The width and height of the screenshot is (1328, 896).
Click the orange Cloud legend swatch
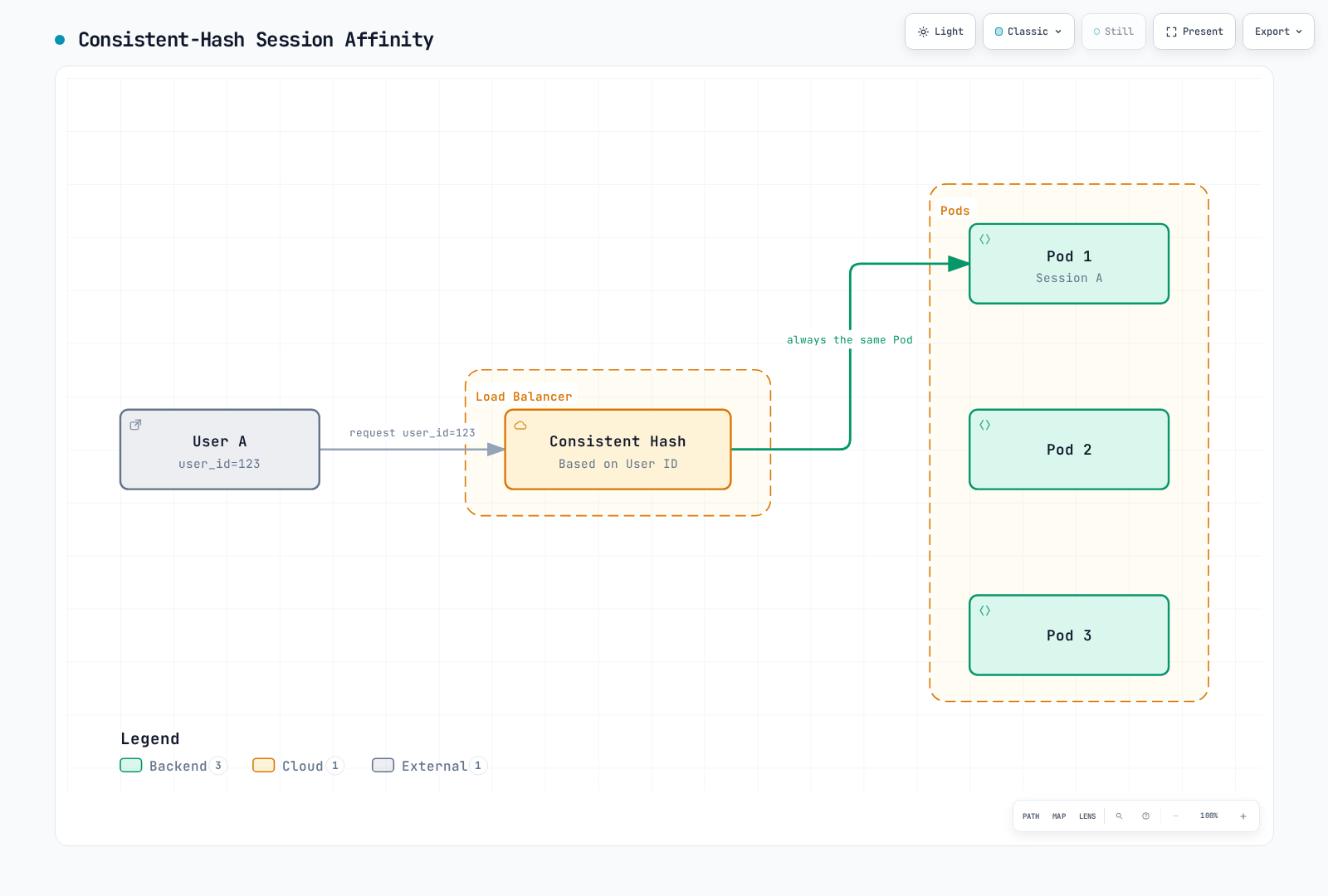pos(264,765)
